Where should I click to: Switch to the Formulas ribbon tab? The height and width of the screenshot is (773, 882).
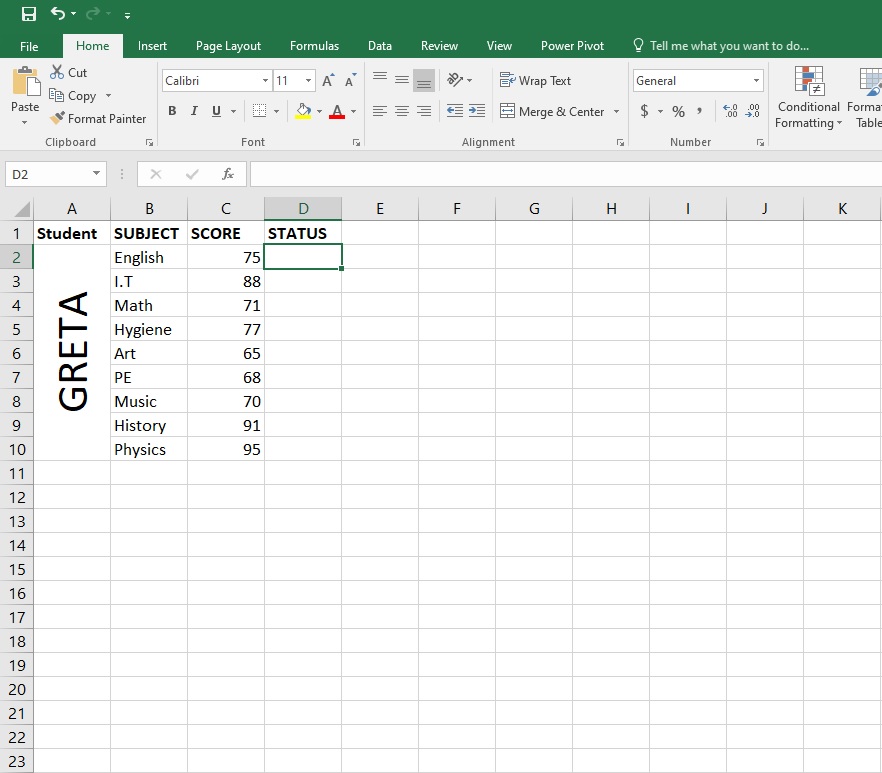pos(314,45)
